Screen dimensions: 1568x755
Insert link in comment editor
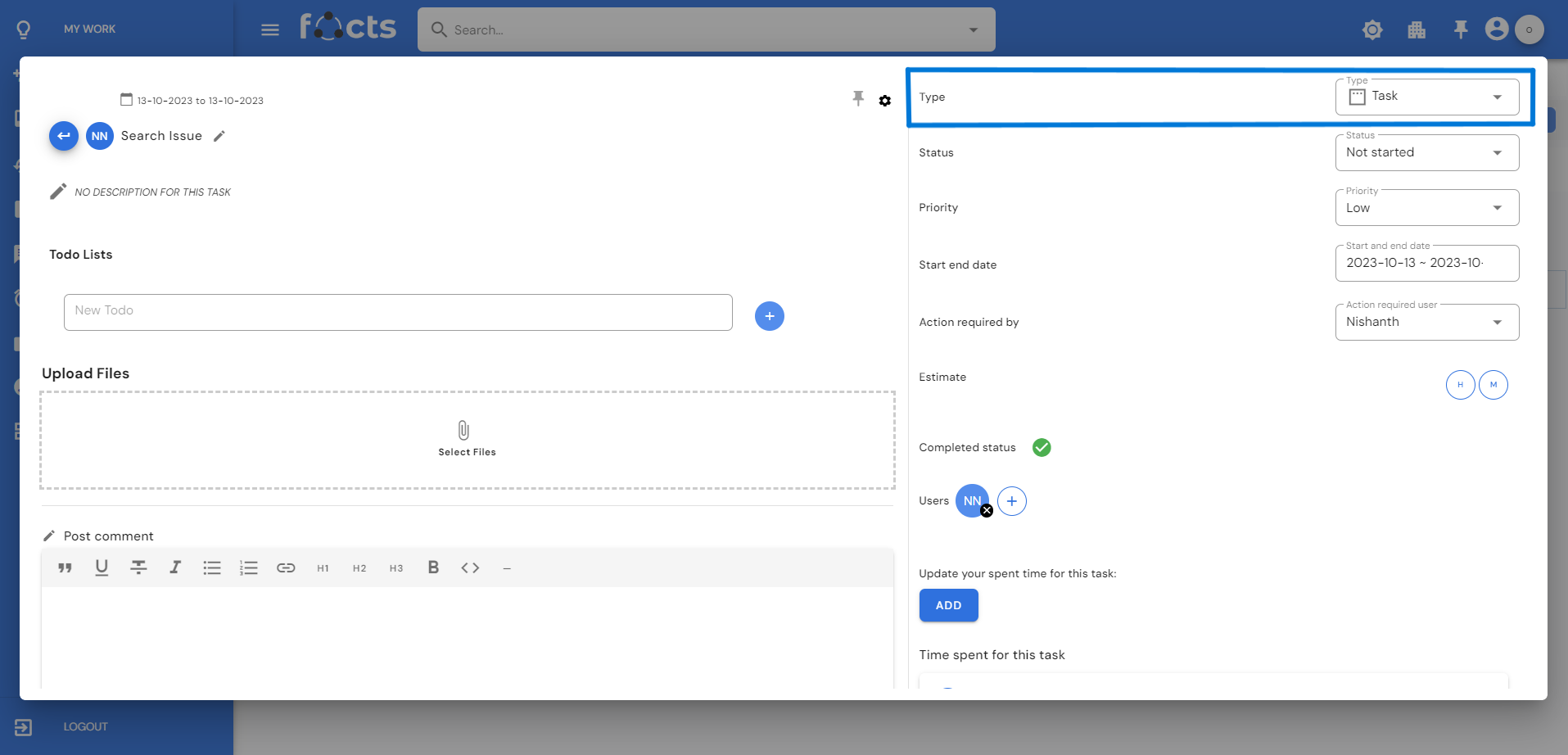click(286, 567)
